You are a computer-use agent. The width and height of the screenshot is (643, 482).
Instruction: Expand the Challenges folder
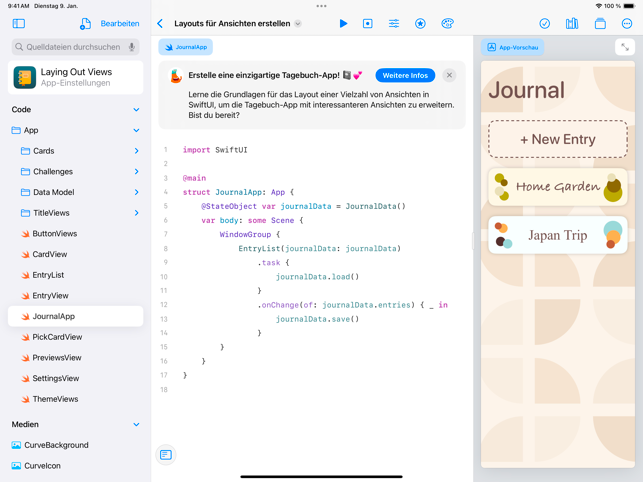136,171
